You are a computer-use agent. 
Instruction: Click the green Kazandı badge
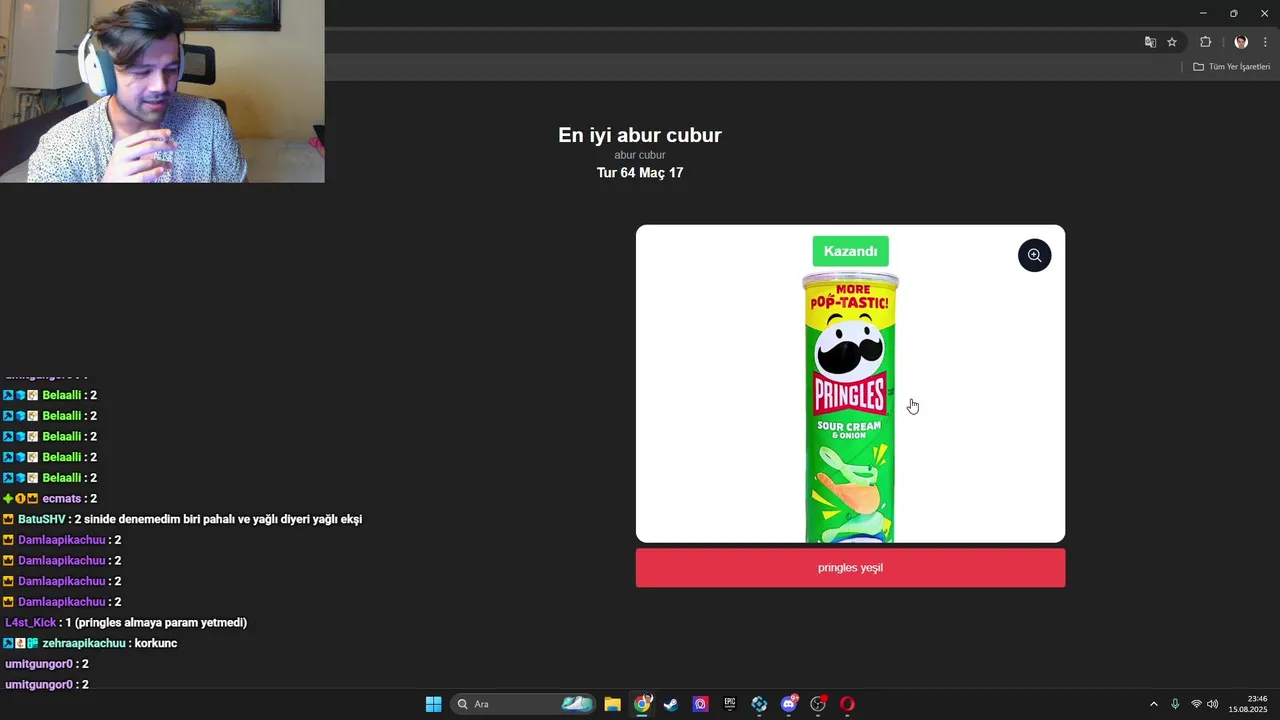(850, 251)
